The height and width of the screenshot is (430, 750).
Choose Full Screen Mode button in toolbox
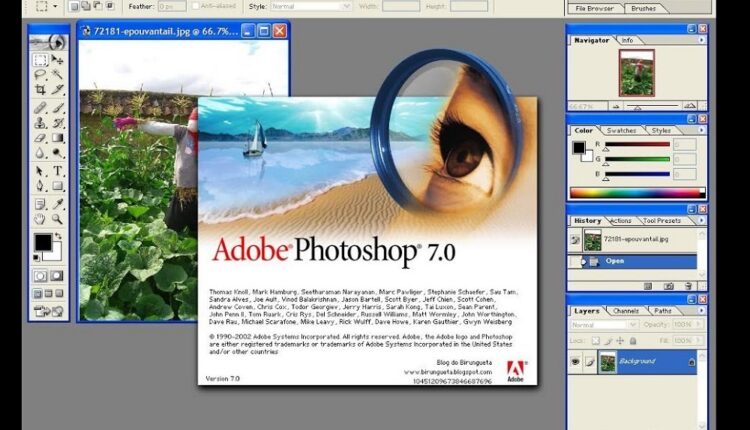tap(59, 293)
